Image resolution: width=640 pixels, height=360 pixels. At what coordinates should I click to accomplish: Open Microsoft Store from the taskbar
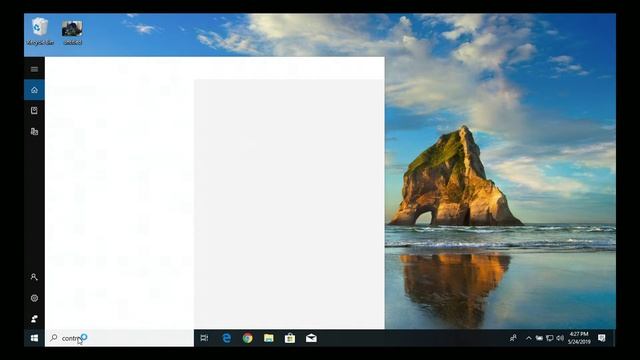[290, 338]
